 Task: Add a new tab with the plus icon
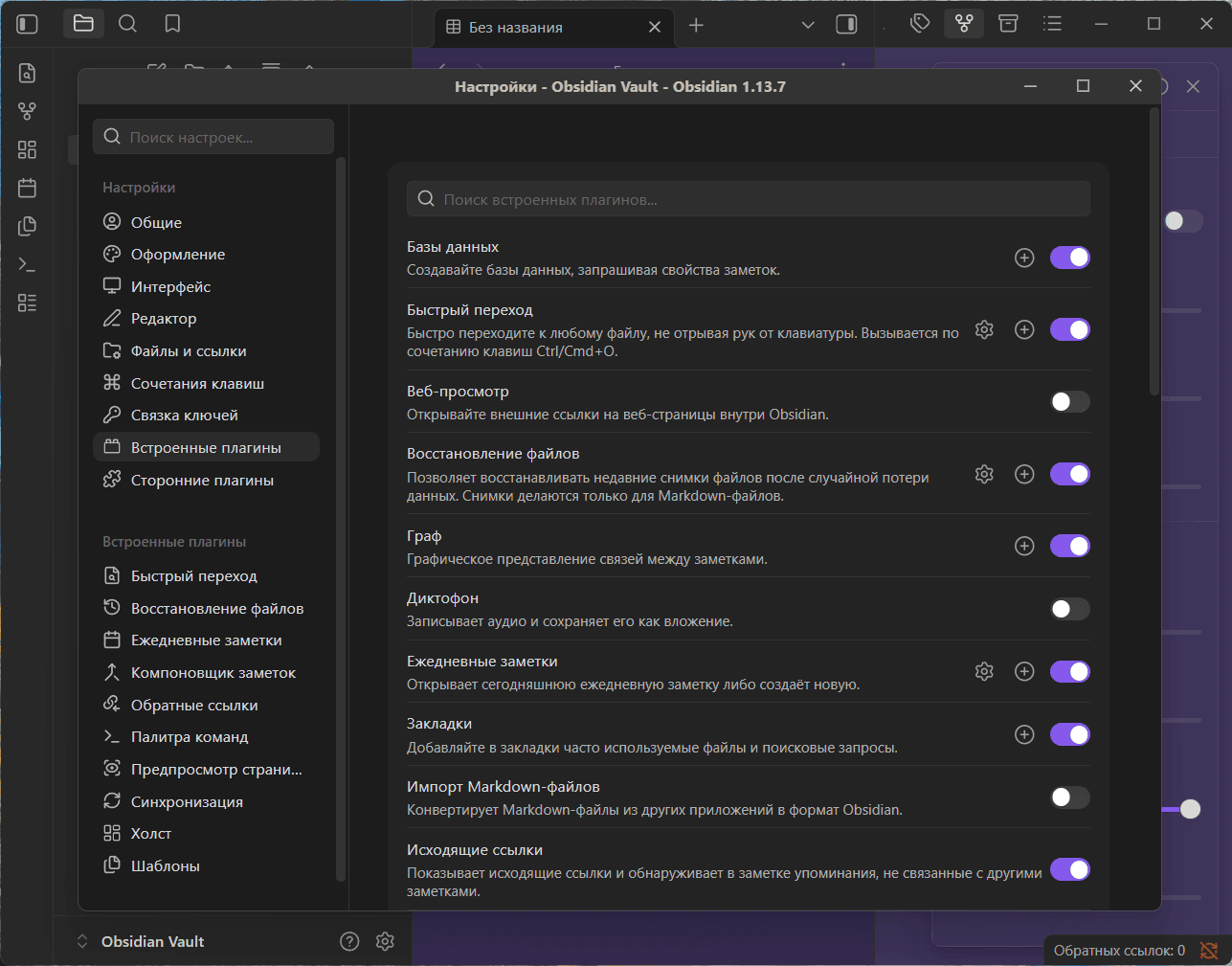pos(696,26)
